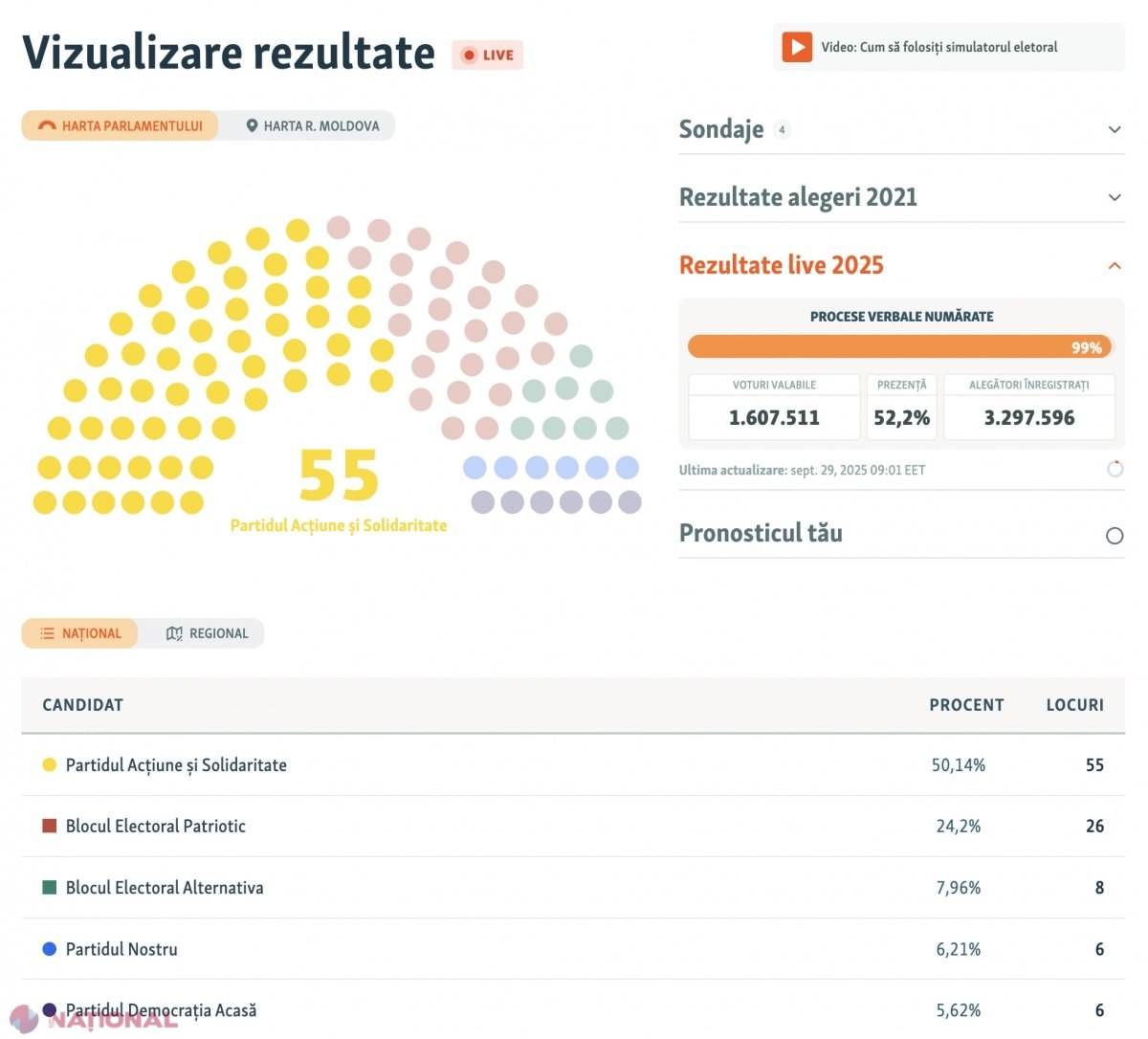Click the map icon beside Regional
Screen dimensions: 1148x1039
tap(174, 633)
